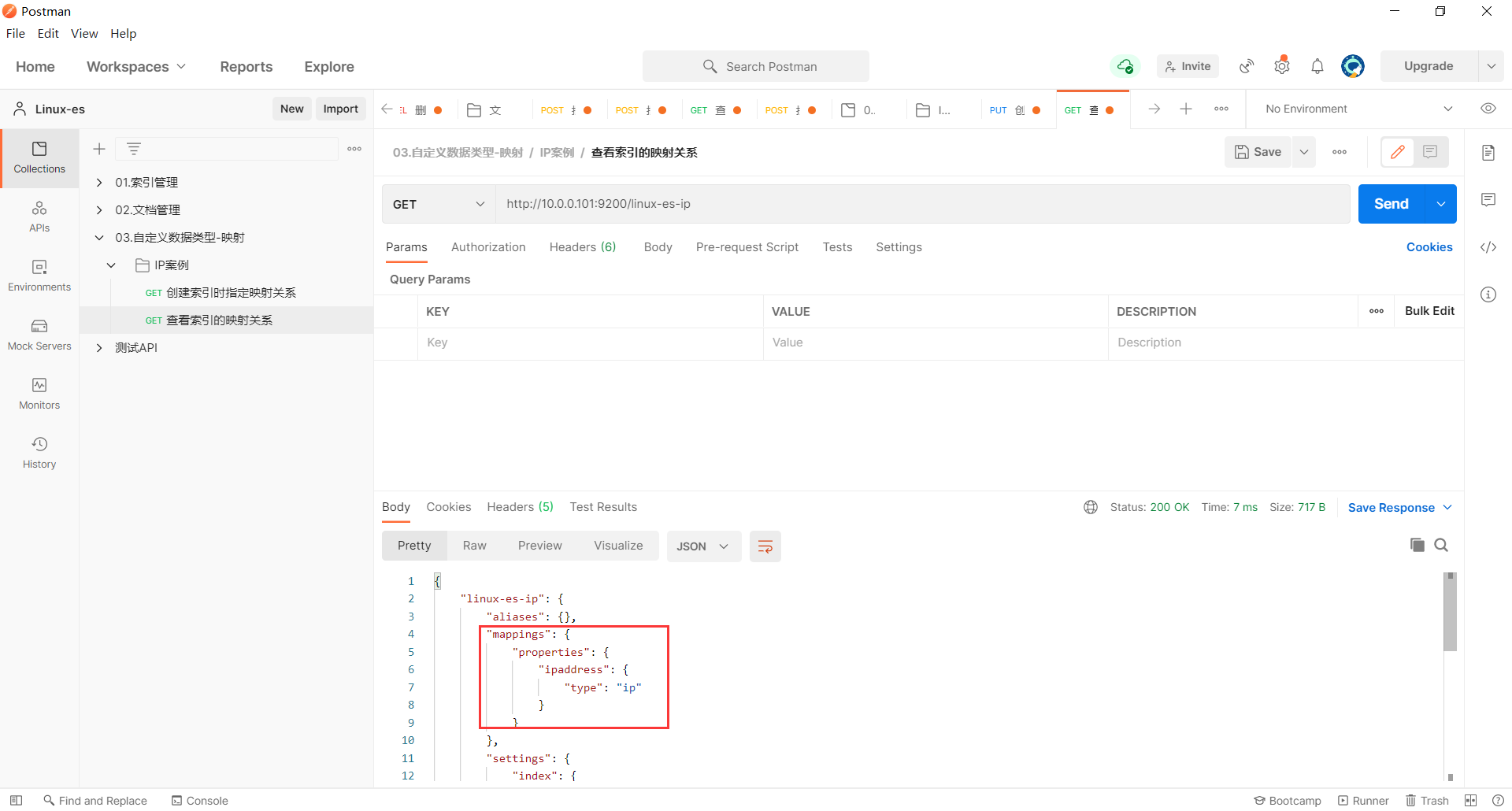Click the Import button
This screenshot has width=1512, height=811.
(340, 109)
